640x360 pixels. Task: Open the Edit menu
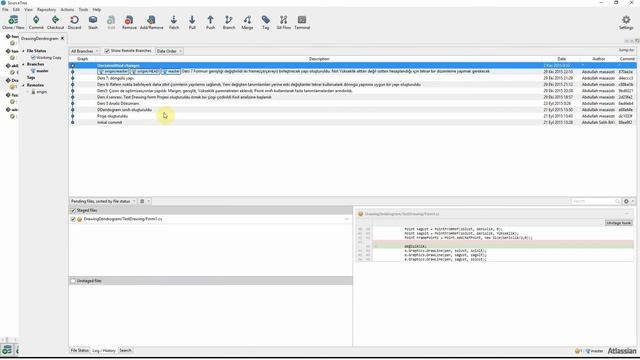coord(16,9)
